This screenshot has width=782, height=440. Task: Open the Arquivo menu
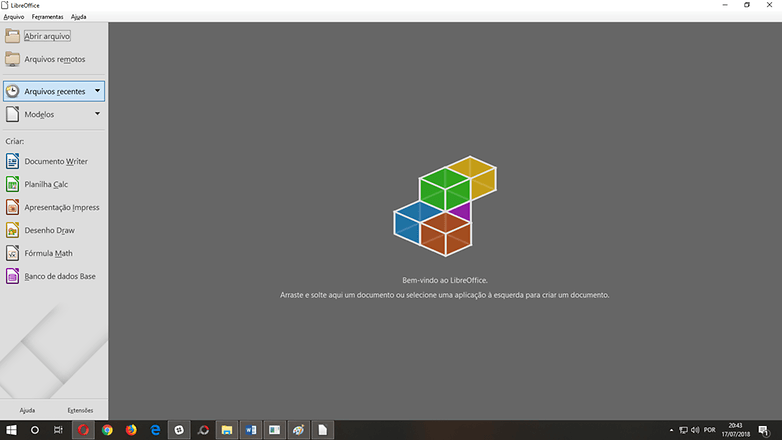[13, 16]
